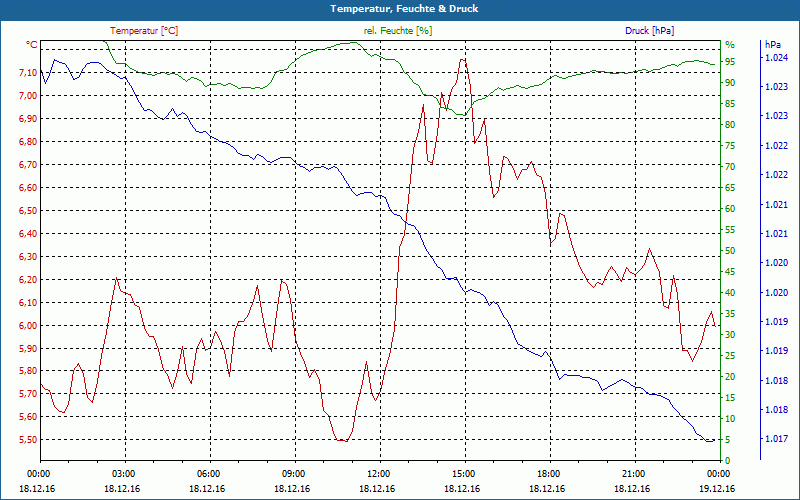The height and width of the screenshot is (500, 800).
Task: Click the green '80' humidity axis label
Action: tap(730, 124)
